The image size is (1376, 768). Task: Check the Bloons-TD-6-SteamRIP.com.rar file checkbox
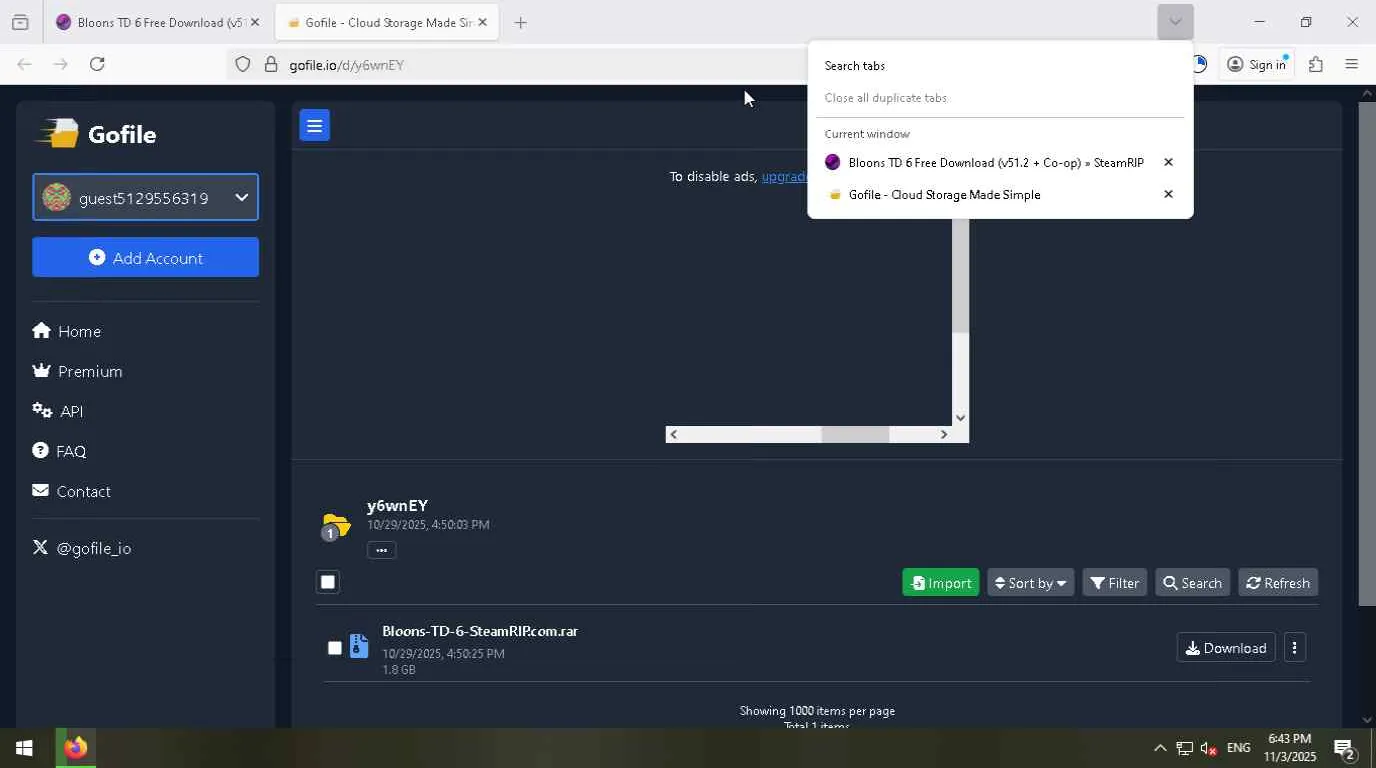(335, 648)
